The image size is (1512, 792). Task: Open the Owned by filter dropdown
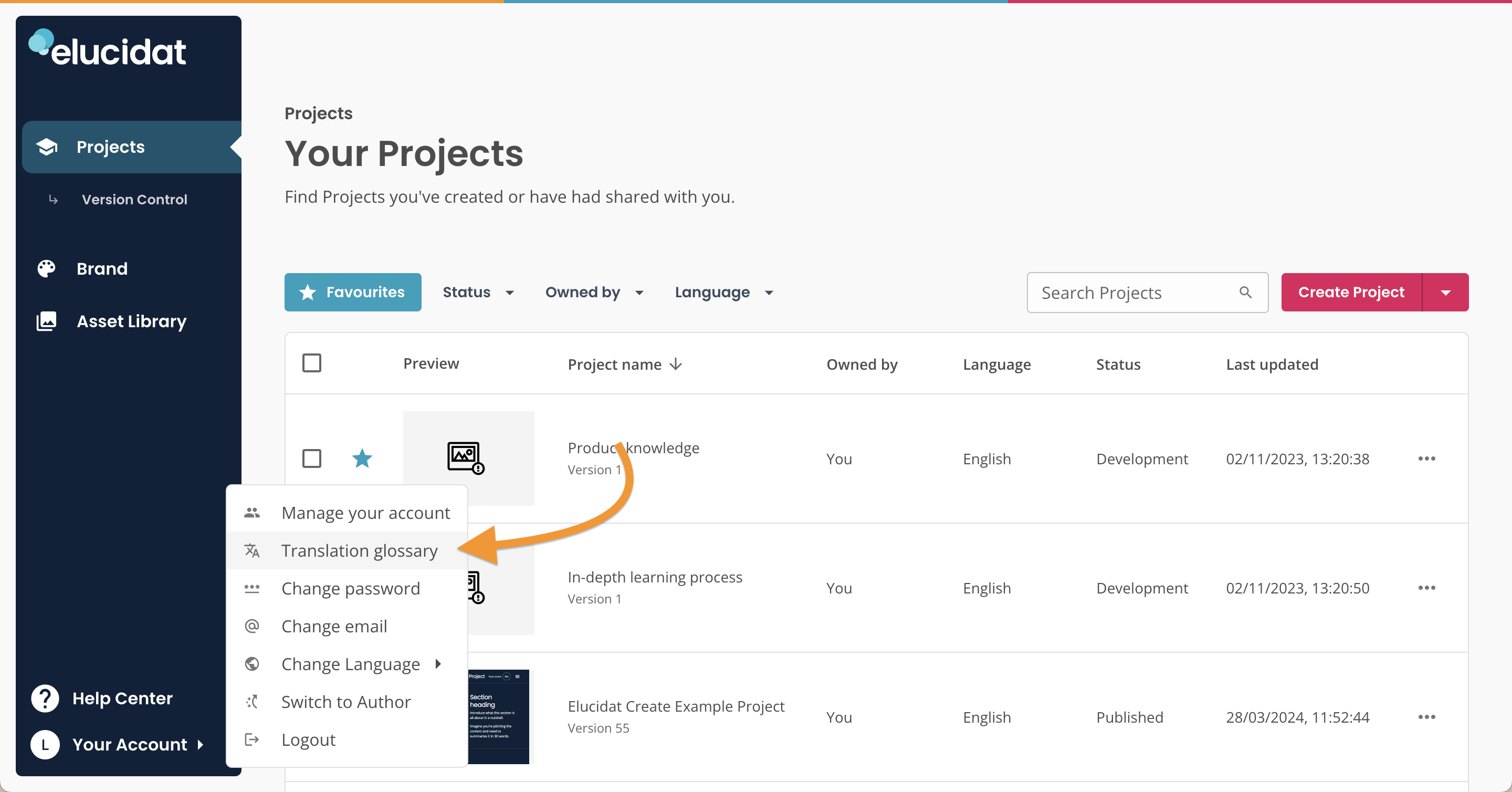tap(594, 293)
